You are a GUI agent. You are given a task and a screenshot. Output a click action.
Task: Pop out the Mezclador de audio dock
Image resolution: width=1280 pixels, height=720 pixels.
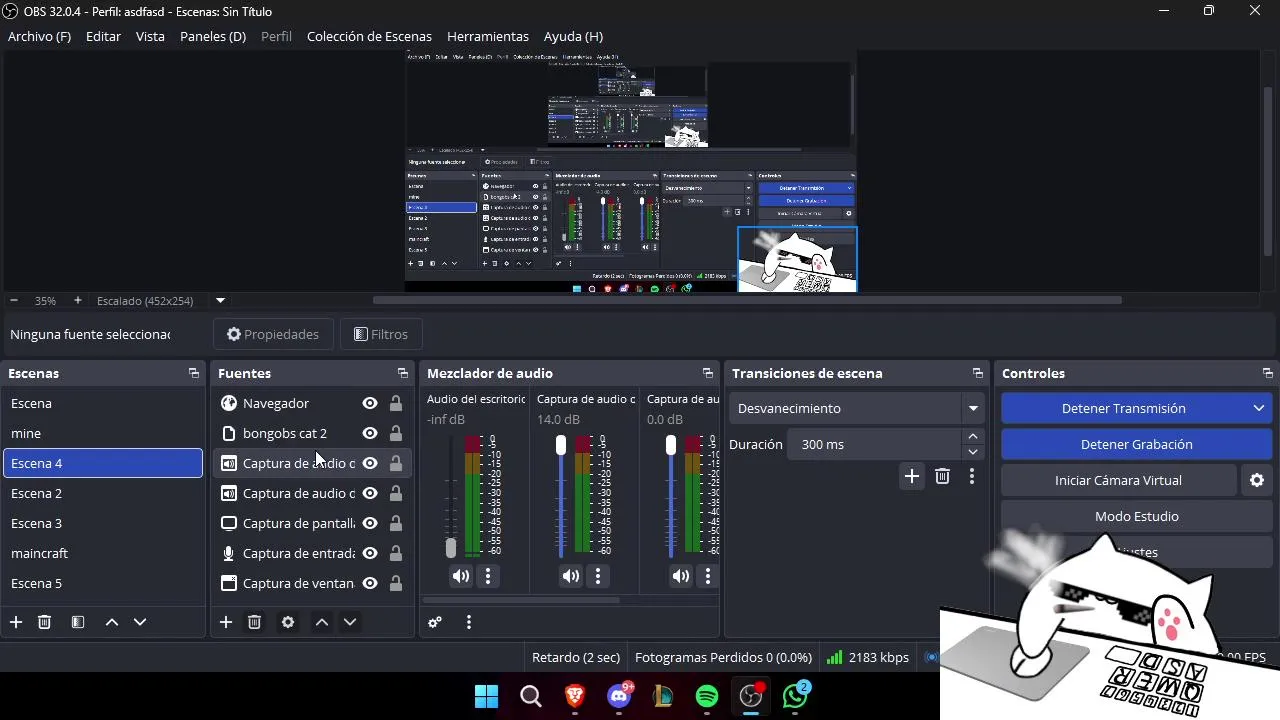pyautogui.click(x=708, y=373)
